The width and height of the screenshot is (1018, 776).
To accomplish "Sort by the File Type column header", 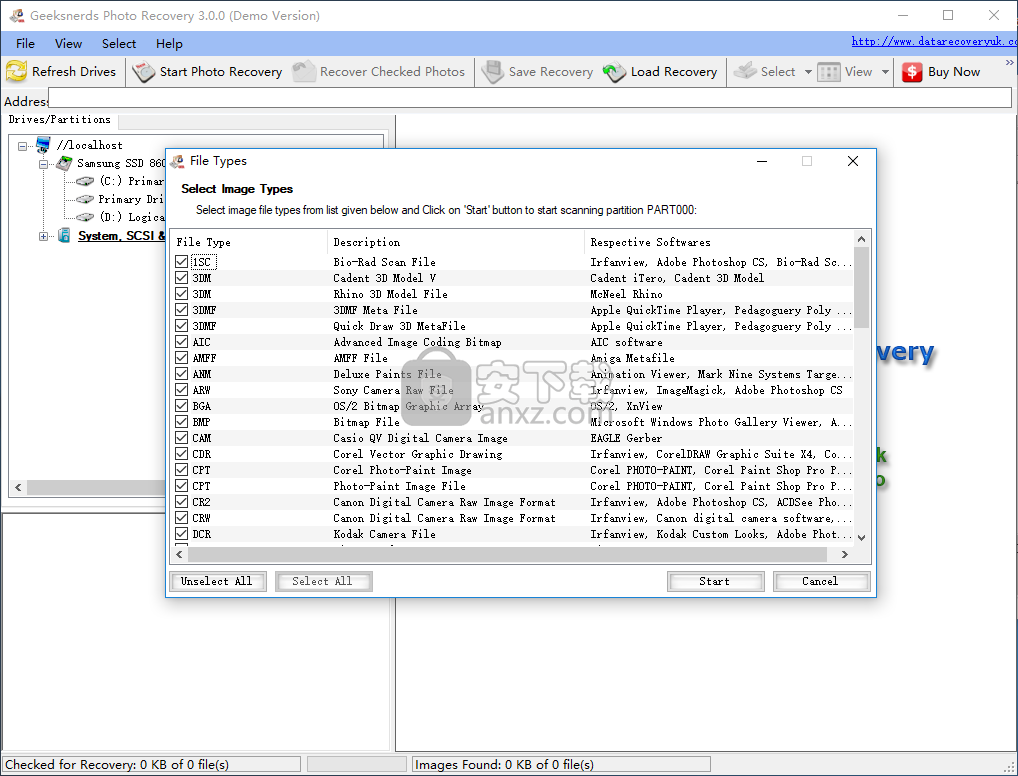I will point(249,242).
